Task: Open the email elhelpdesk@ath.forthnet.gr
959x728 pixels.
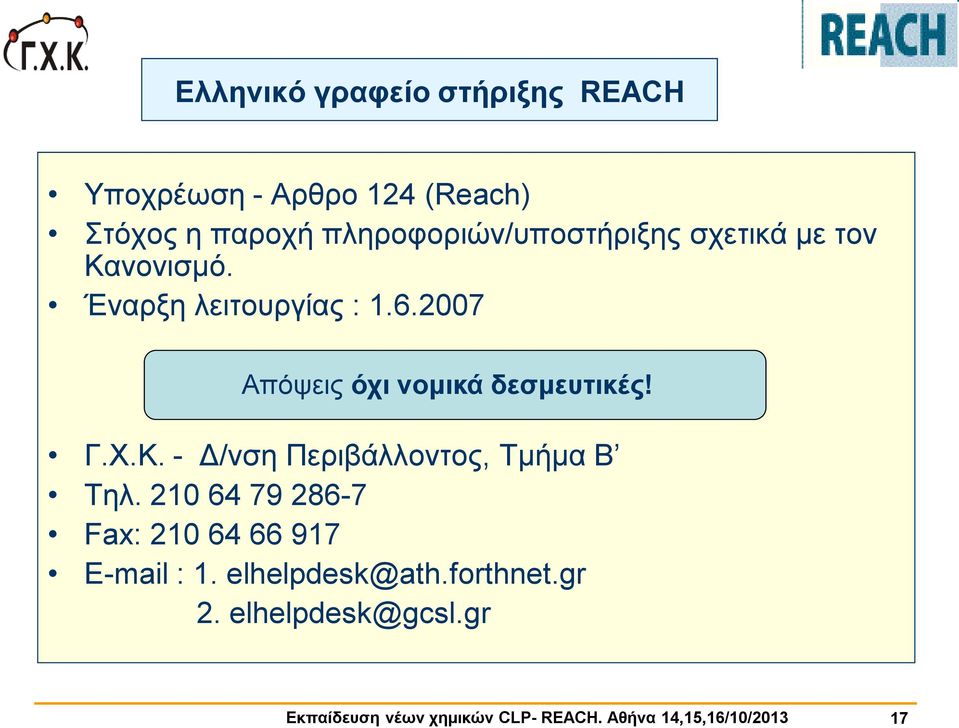Action: tap(405, 574)
